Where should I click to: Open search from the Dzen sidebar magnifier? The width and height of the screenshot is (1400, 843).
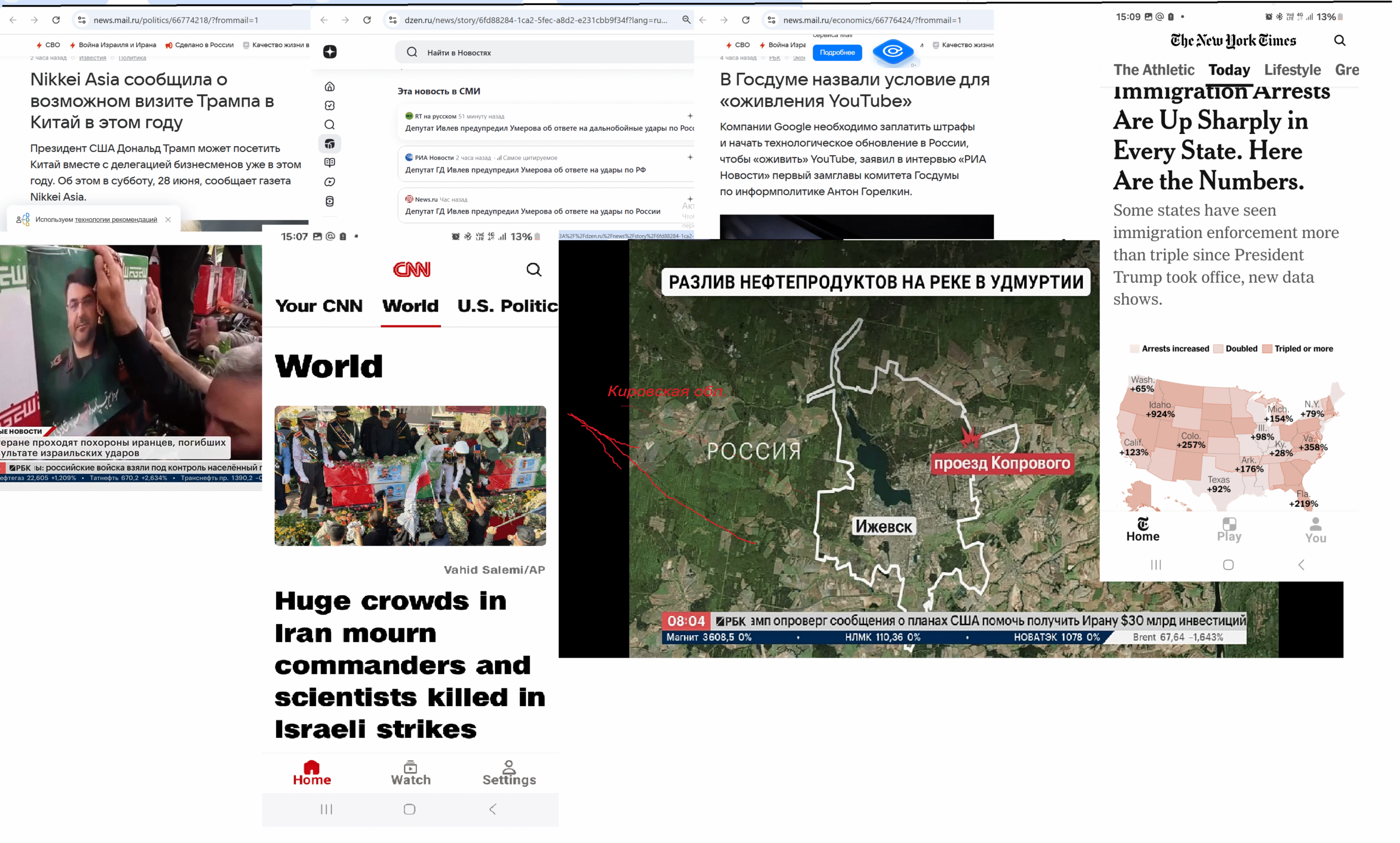pyautogui.click(x=329, y=124)
